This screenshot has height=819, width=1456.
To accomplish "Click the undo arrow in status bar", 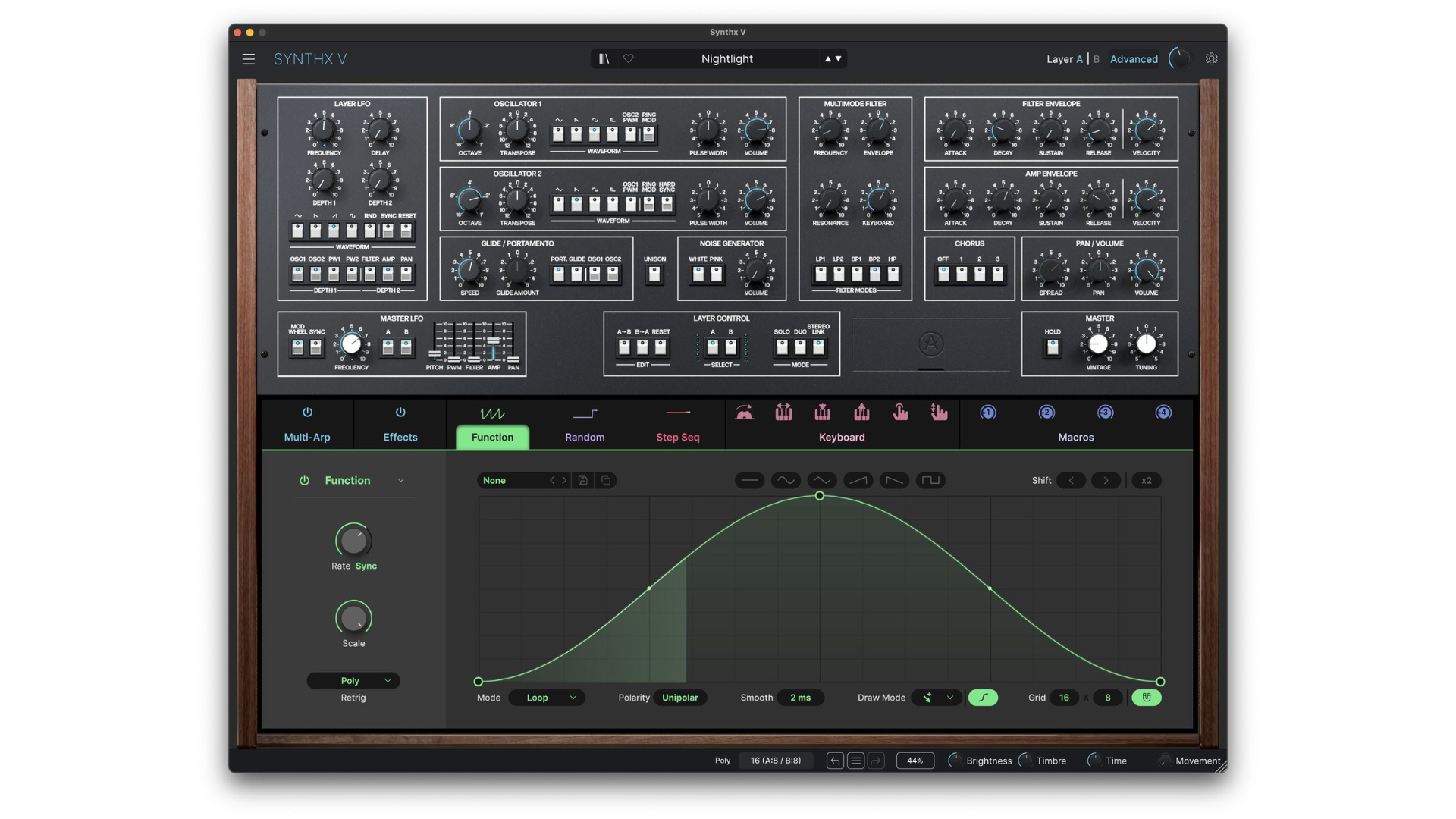I will click(835, 761).
